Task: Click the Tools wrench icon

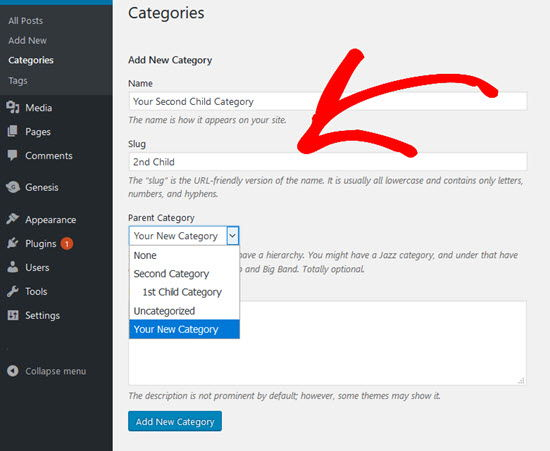Action: point(13,291)
